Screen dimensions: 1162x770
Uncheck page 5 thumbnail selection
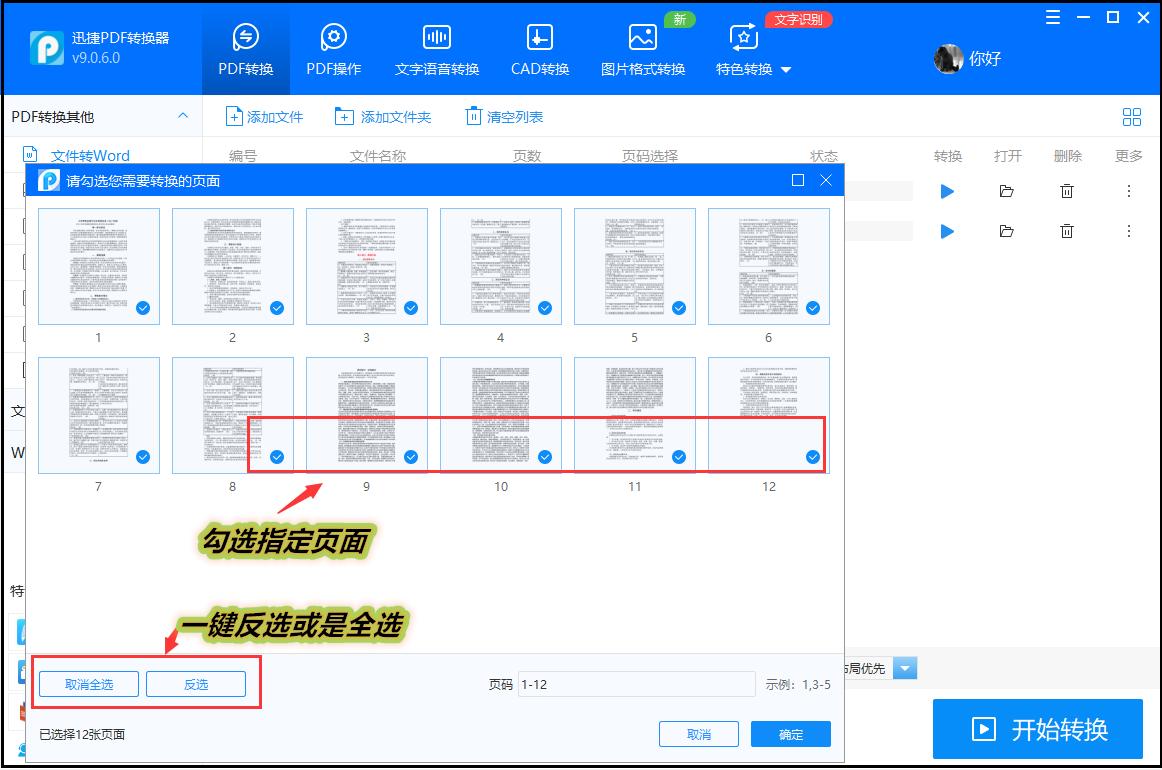pyautogui.click(x=678, y=309)
